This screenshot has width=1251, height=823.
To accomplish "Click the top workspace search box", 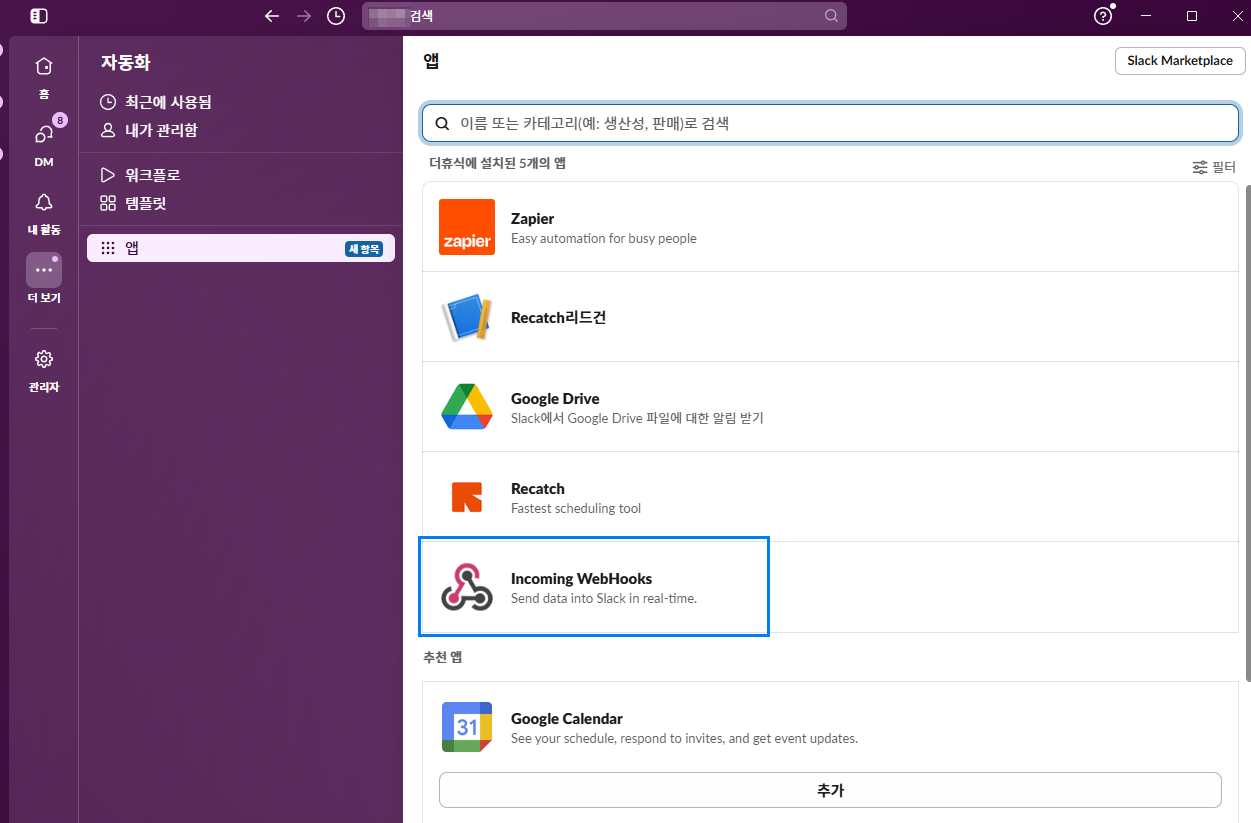I will 604,16.
